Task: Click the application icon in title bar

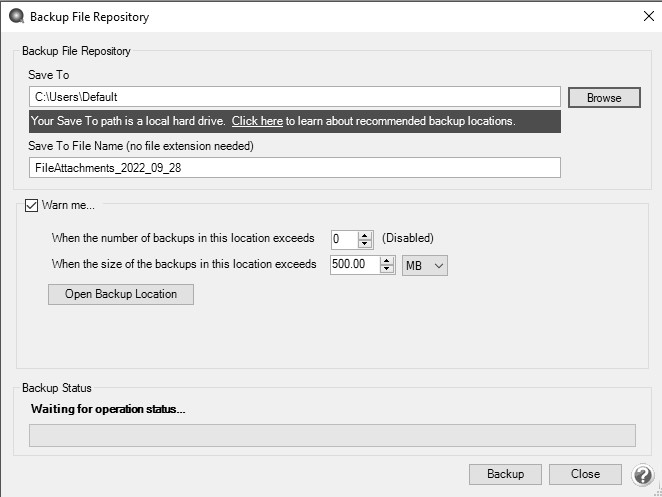Action: tap(14, 16)
